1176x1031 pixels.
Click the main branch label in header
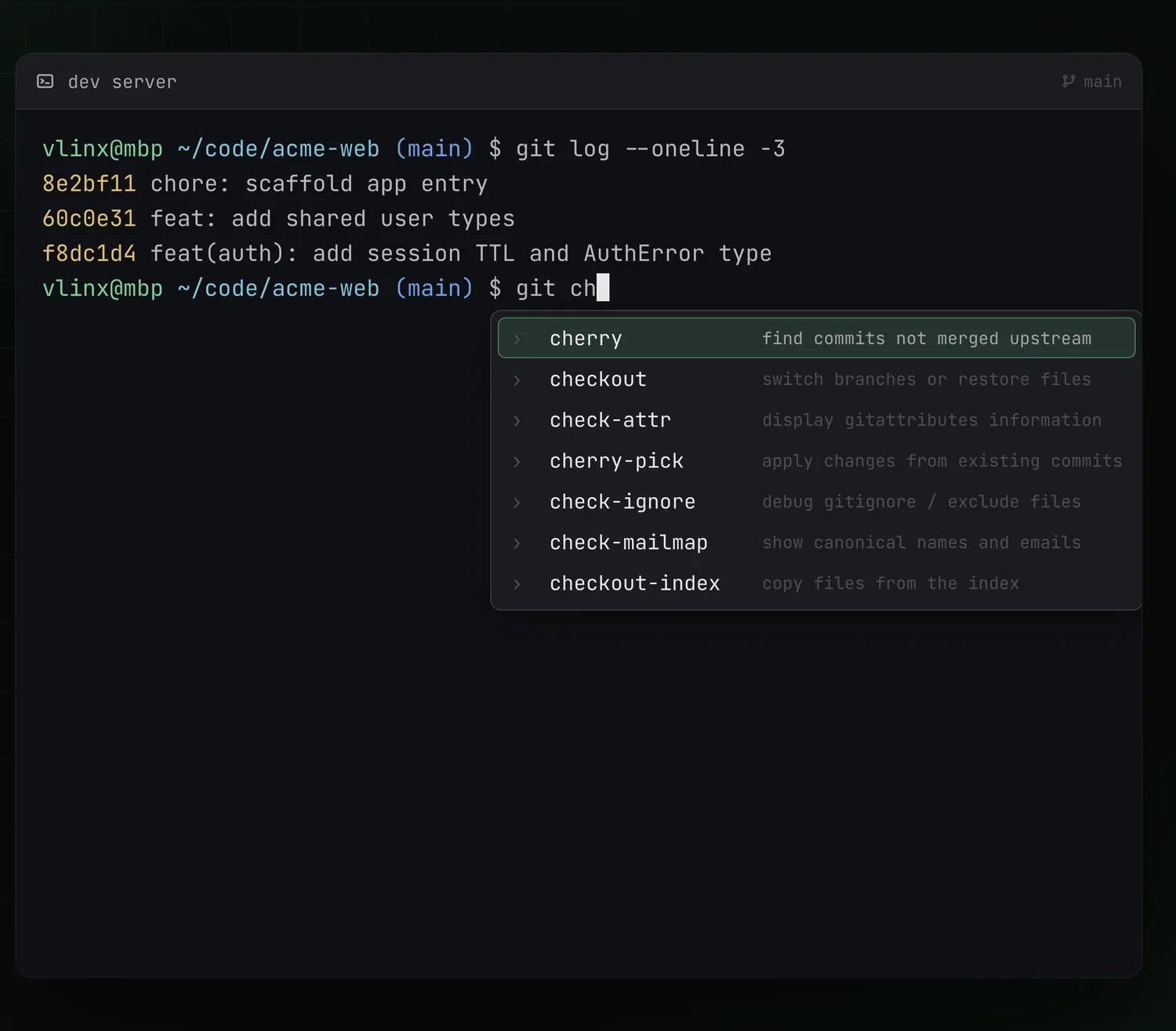[x=1102, y=82]
